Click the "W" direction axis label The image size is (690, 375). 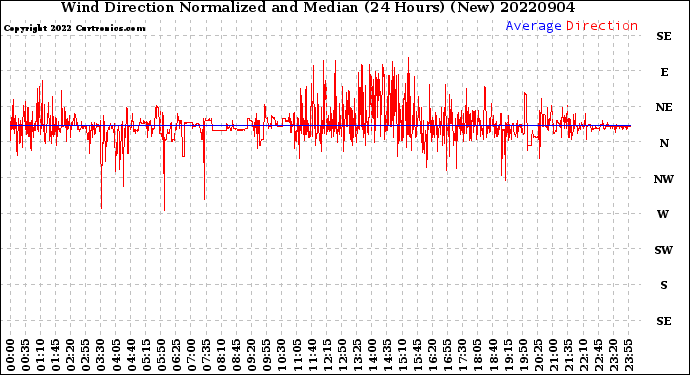[663, 214]
